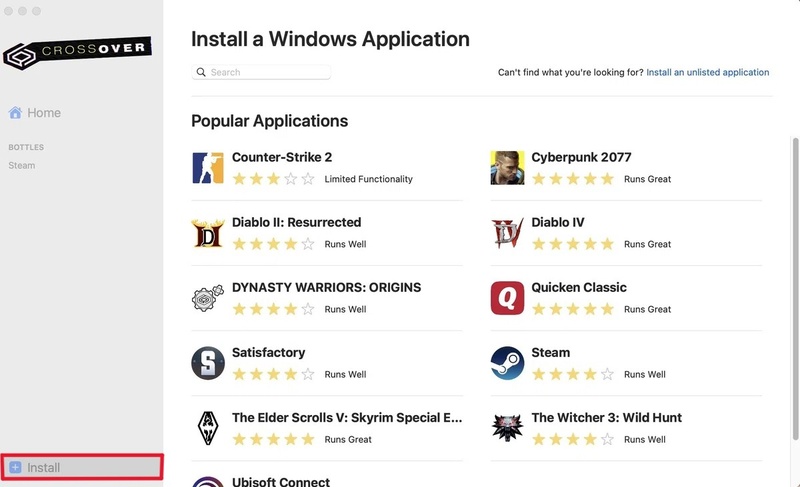Select the Cyberpunk 2077 thumbnail icon
Image resolution: width=800 pixels, height=487 pixels.
(x=507, y=167)
